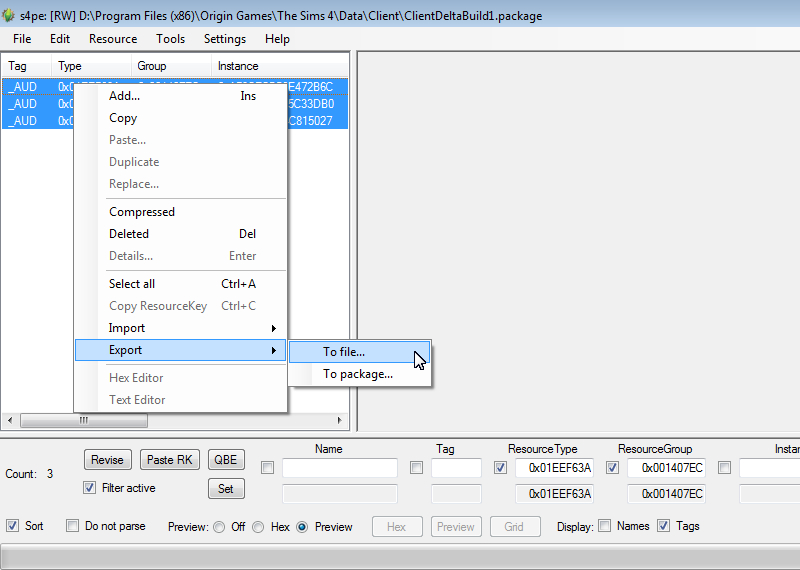Sort list by Group column header

(171, 66)
